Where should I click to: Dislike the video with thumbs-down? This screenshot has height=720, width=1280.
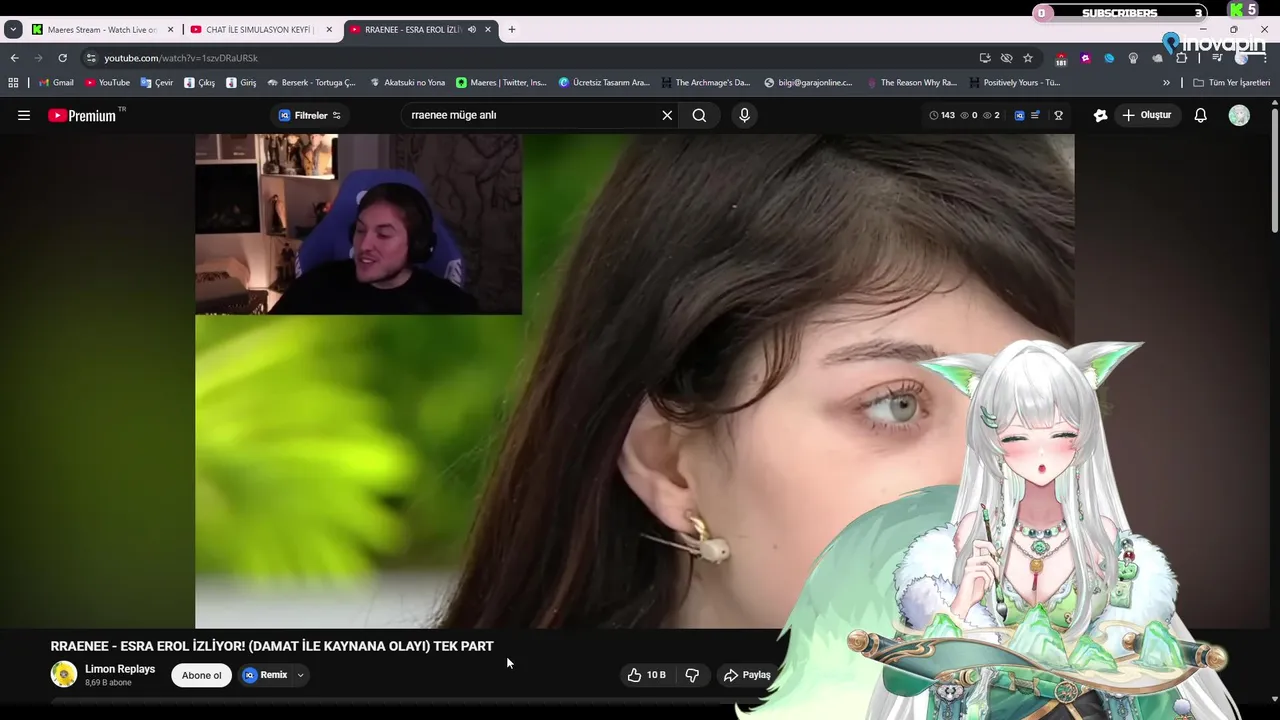click(692, 675)
